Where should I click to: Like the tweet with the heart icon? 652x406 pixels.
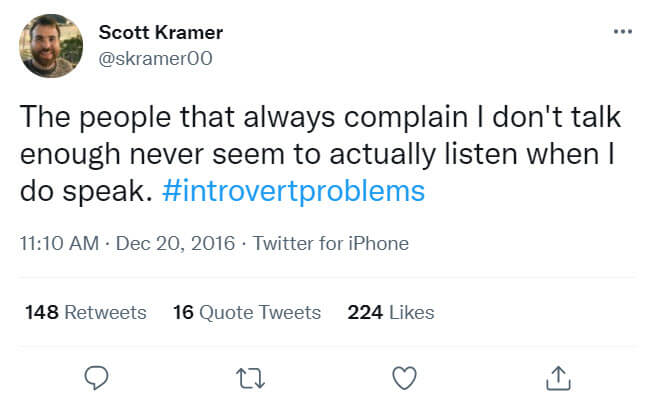404,377
